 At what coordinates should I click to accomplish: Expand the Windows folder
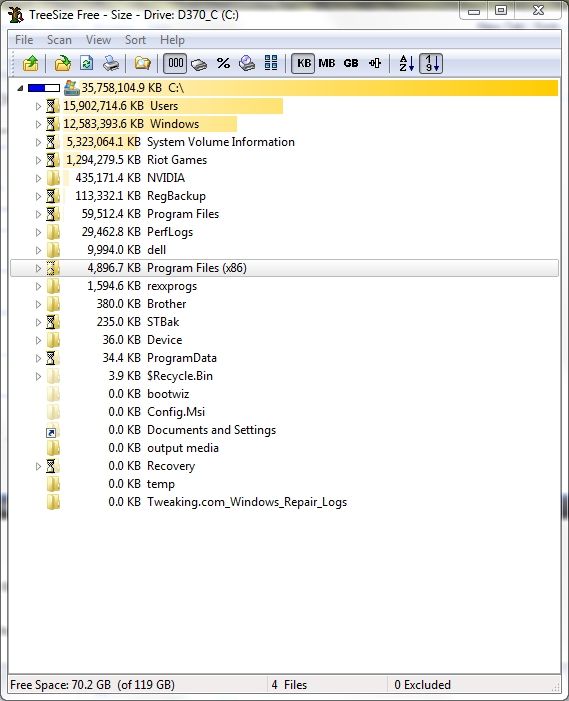pos(38,124)
